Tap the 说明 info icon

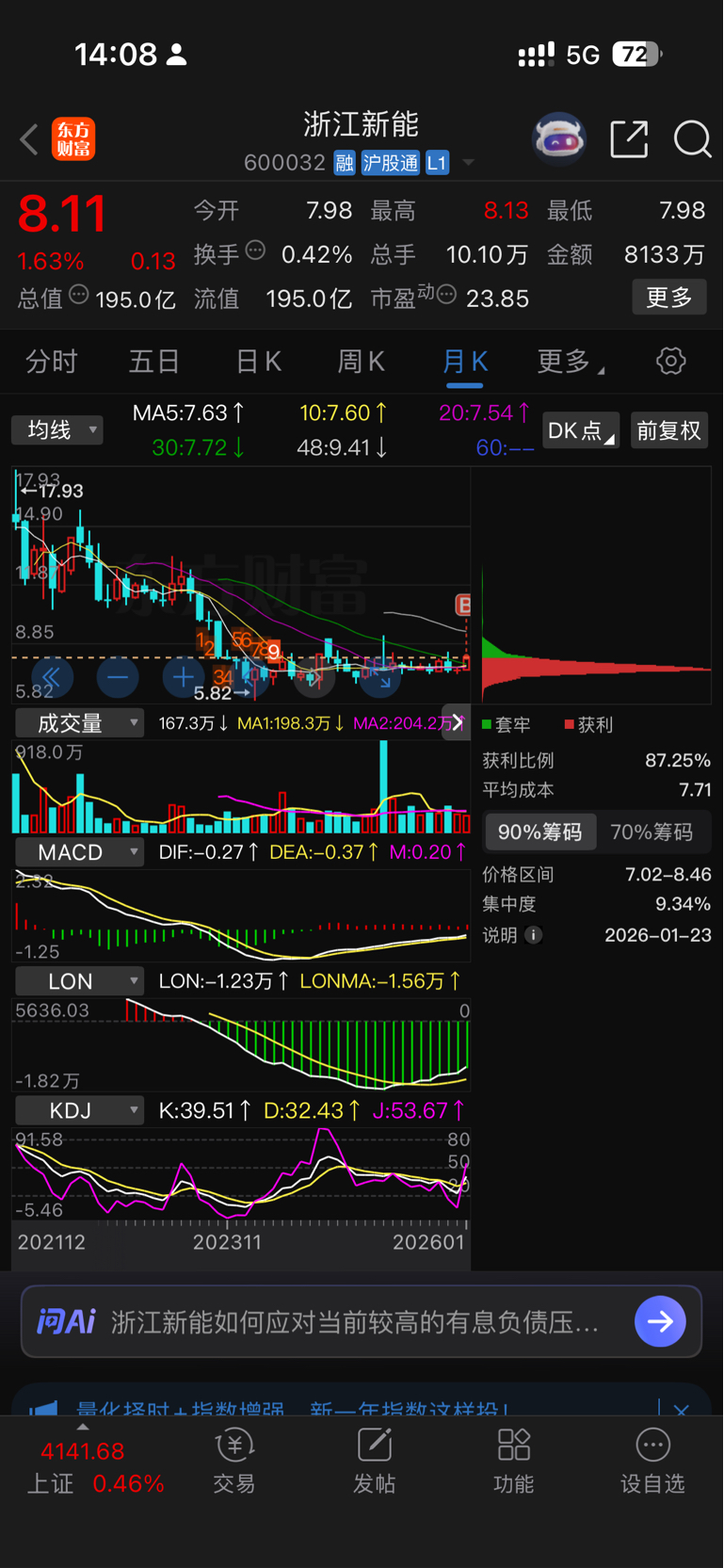[533, 935]
